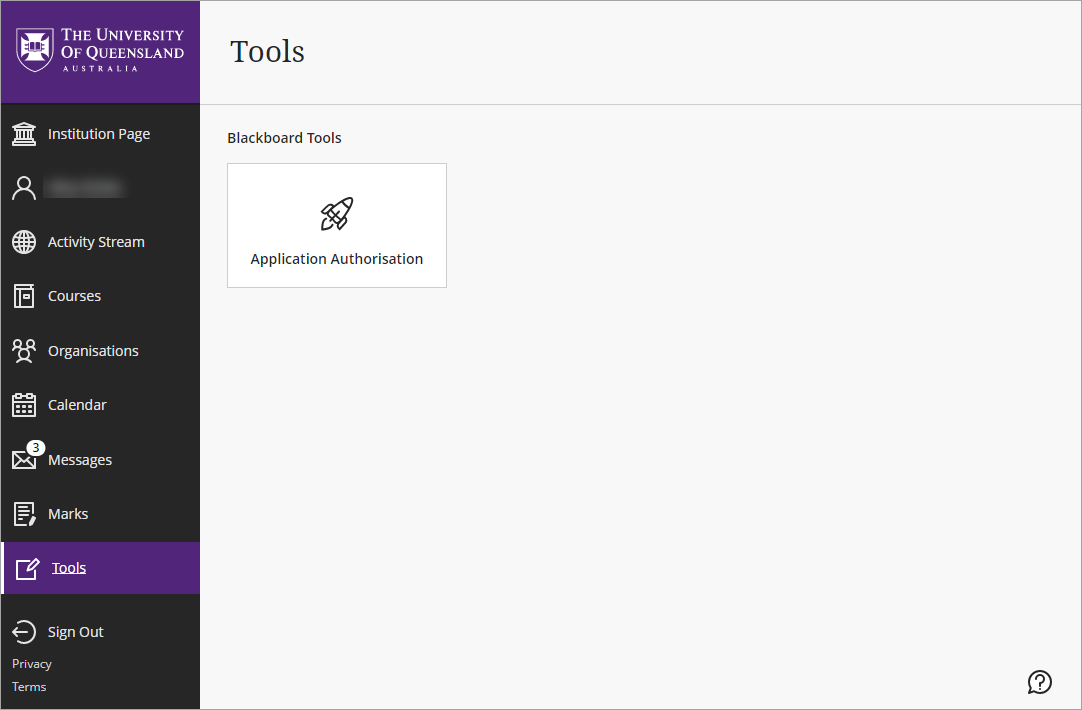
Task: Click the Messages envelope icon
Action: [x=24, y=460]
